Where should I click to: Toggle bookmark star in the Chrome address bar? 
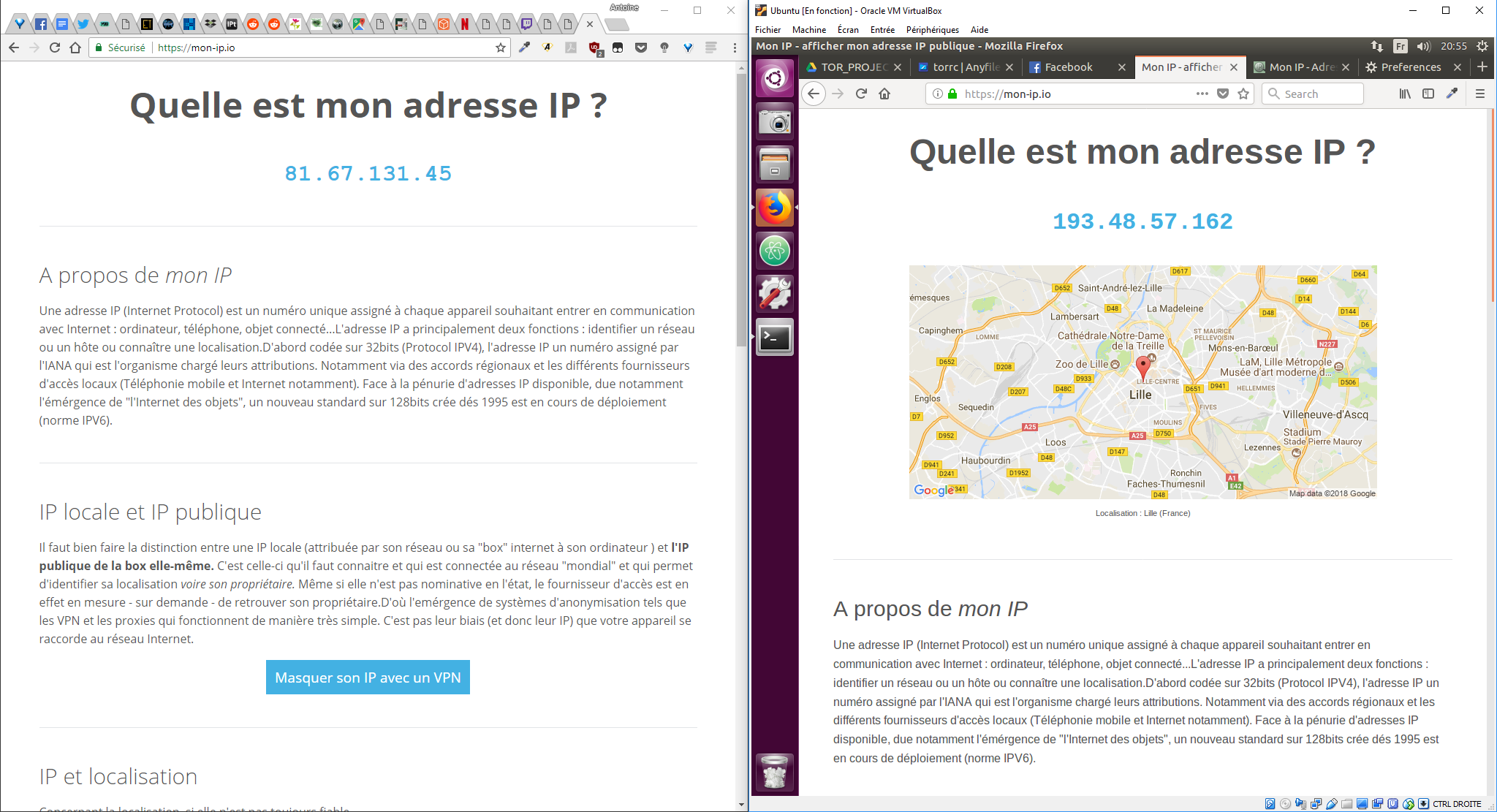pos(501,48)
